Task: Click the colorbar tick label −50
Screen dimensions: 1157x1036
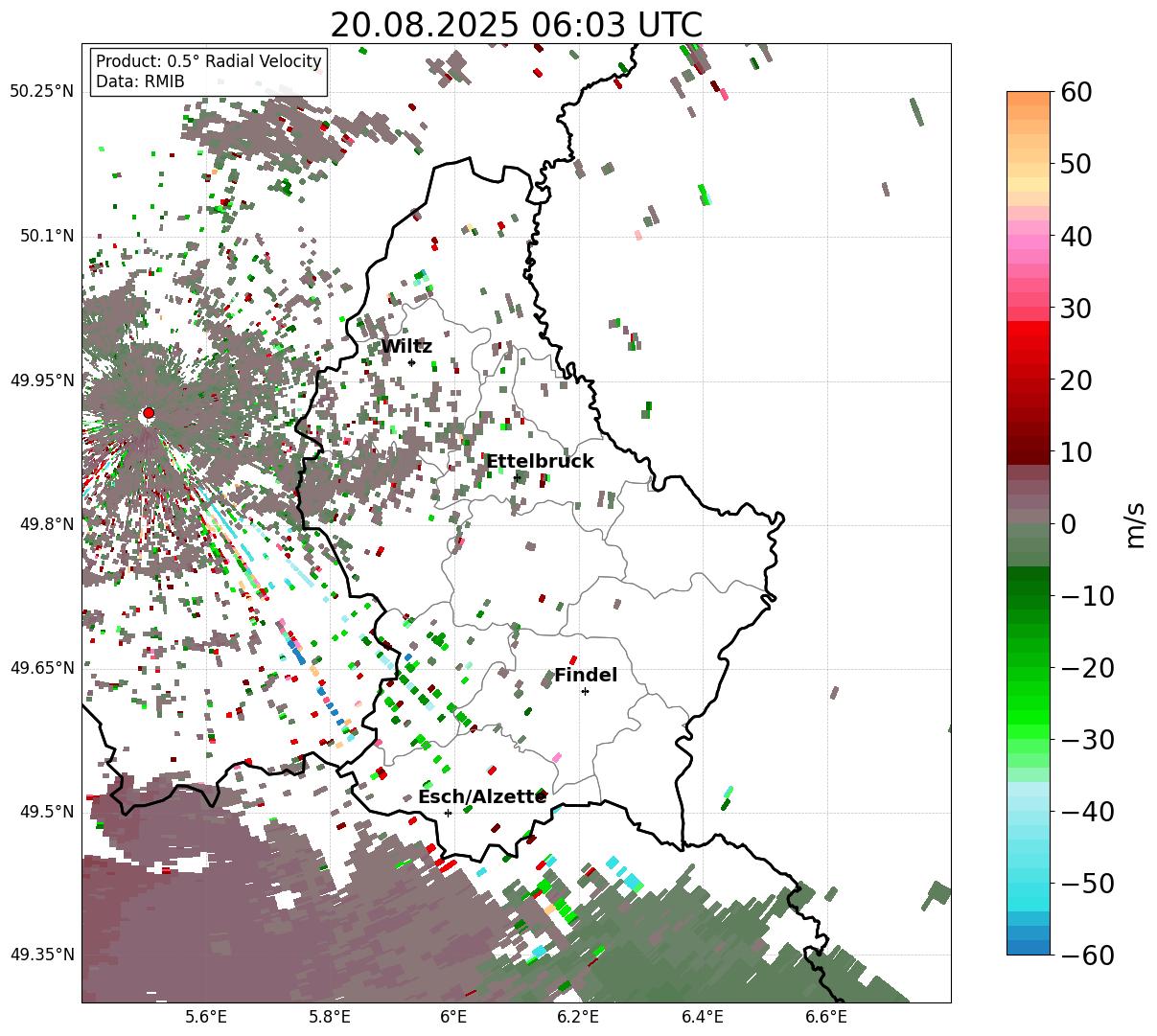Action: 1087,884
